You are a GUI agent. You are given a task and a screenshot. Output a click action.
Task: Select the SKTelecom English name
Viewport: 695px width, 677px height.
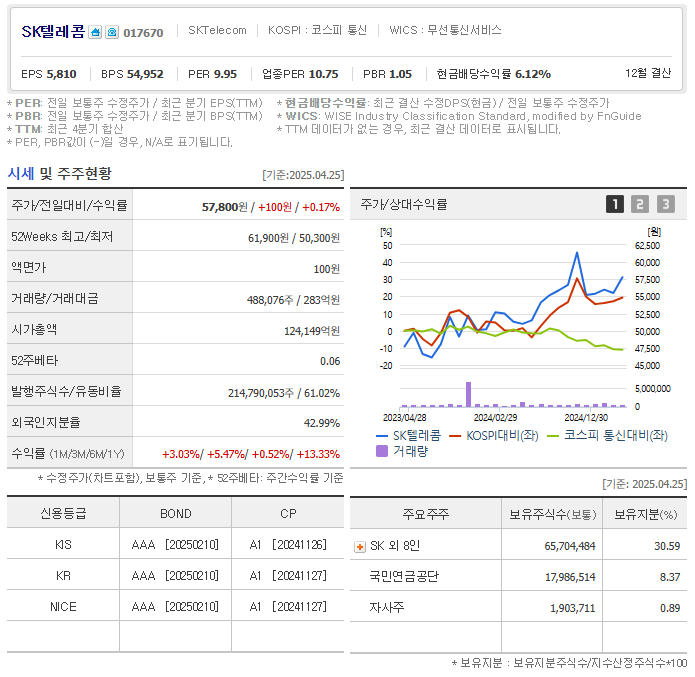coord(217,30)
